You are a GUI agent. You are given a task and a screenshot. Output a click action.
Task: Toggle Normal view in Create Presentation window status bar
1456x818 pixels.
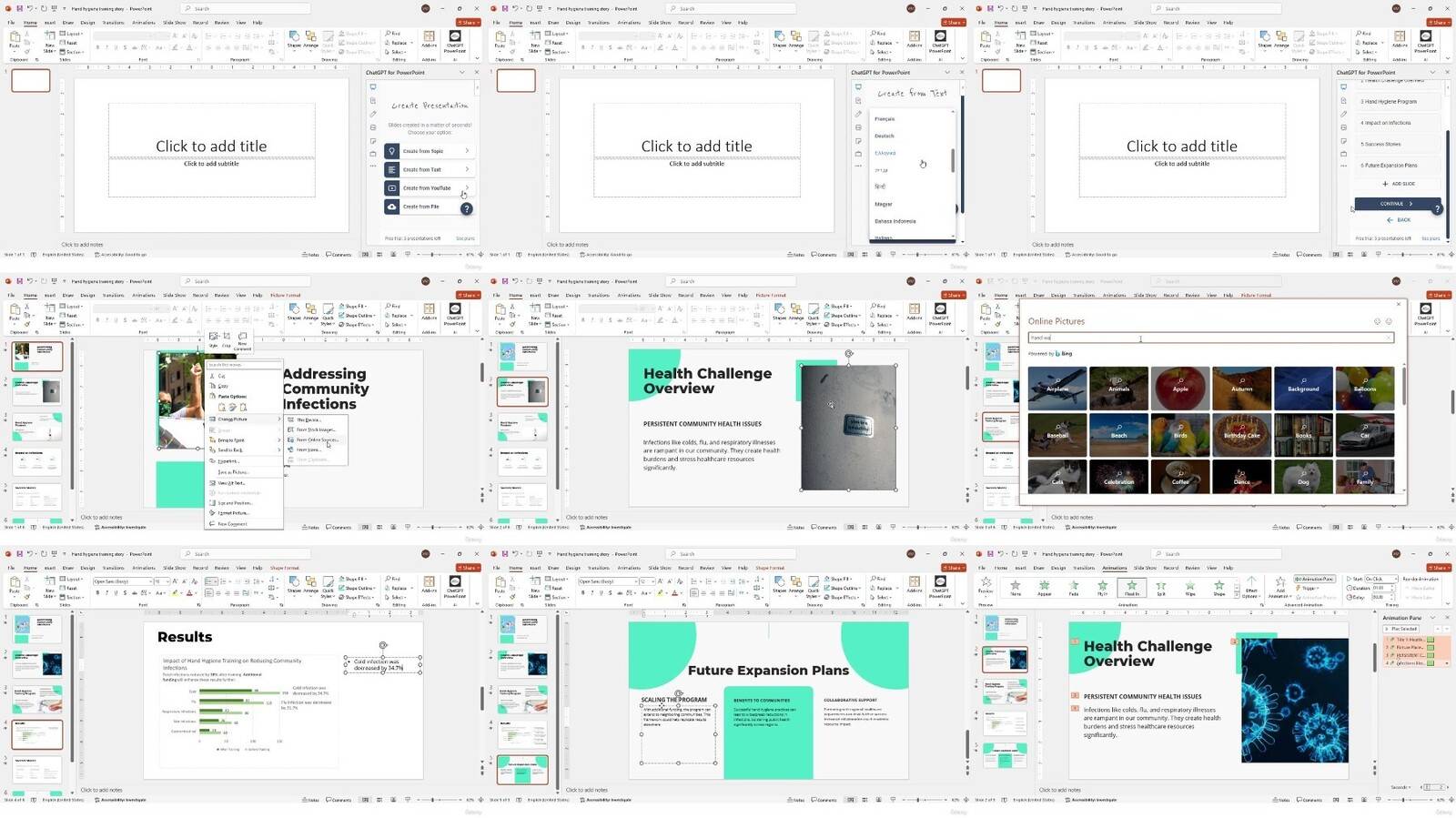point(366,255)
